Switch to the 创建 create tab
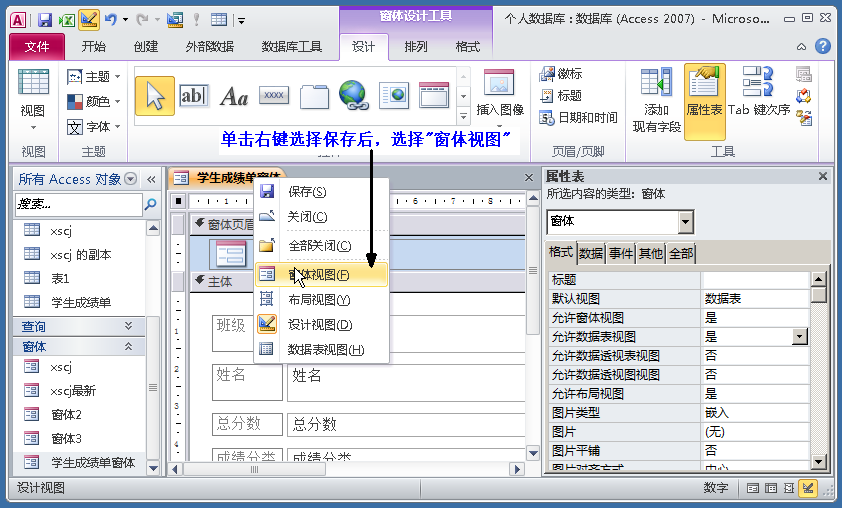842x508 pixels. coord(146,47)
